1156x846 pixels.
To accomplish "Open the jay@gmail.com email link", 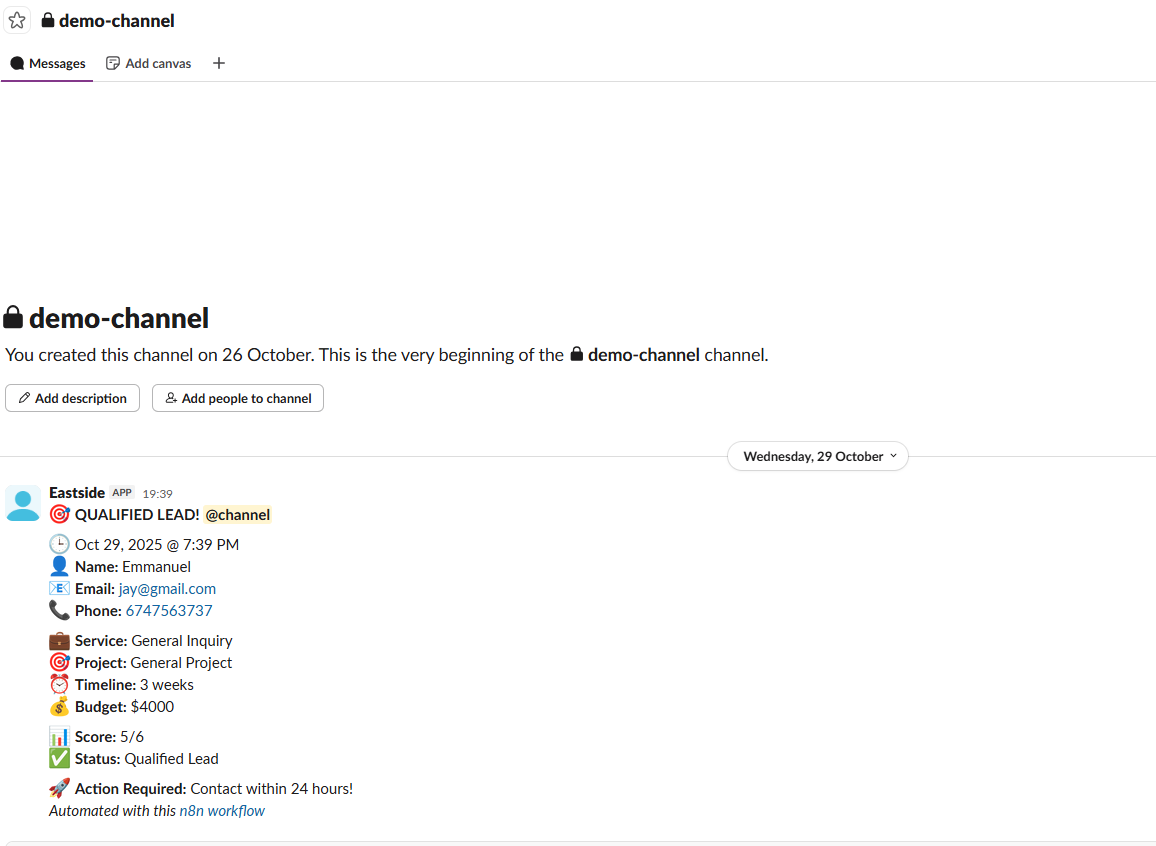I will 167,589.
